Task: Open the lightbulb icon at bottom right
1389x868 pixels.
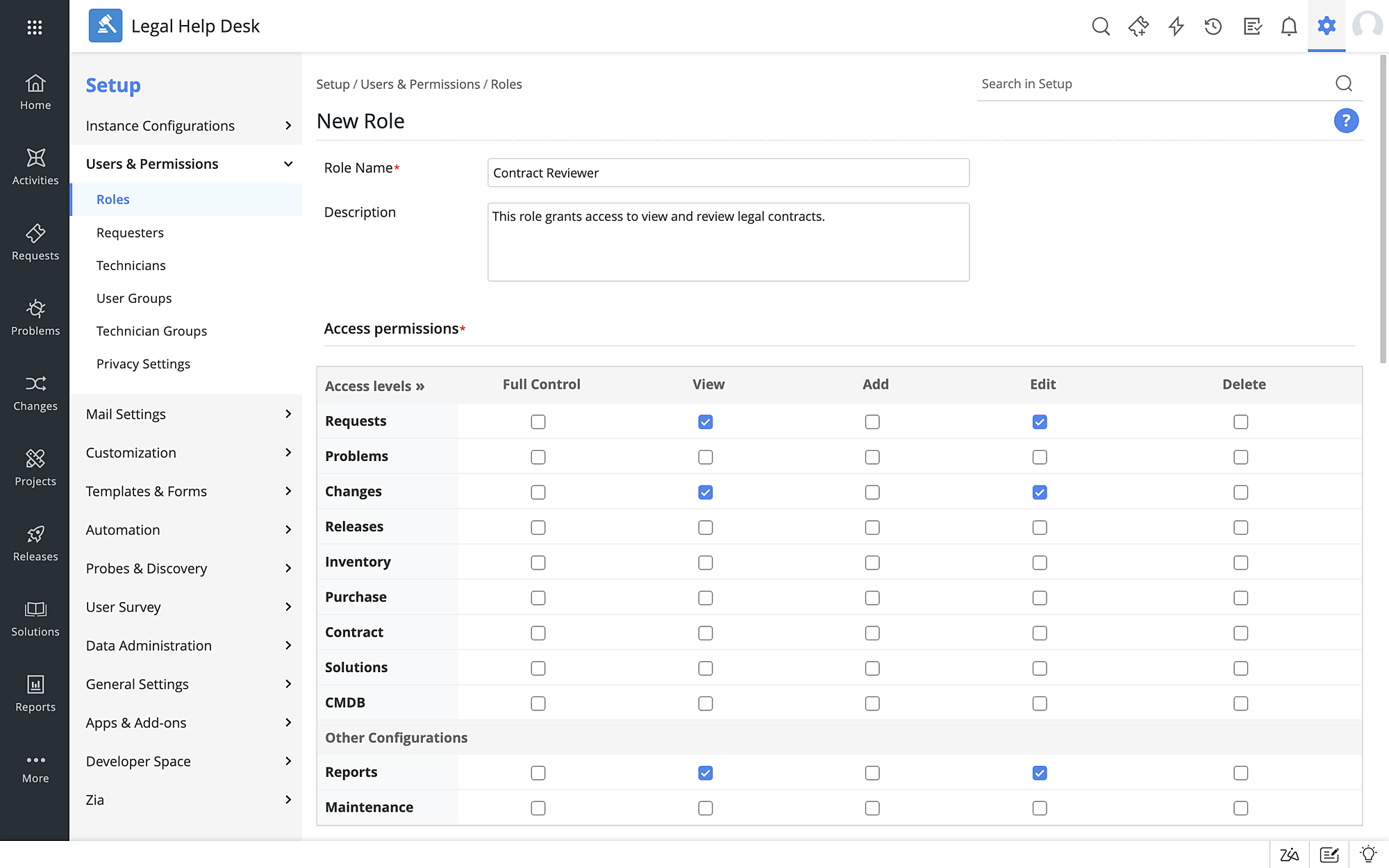Action: (1368, 855)
